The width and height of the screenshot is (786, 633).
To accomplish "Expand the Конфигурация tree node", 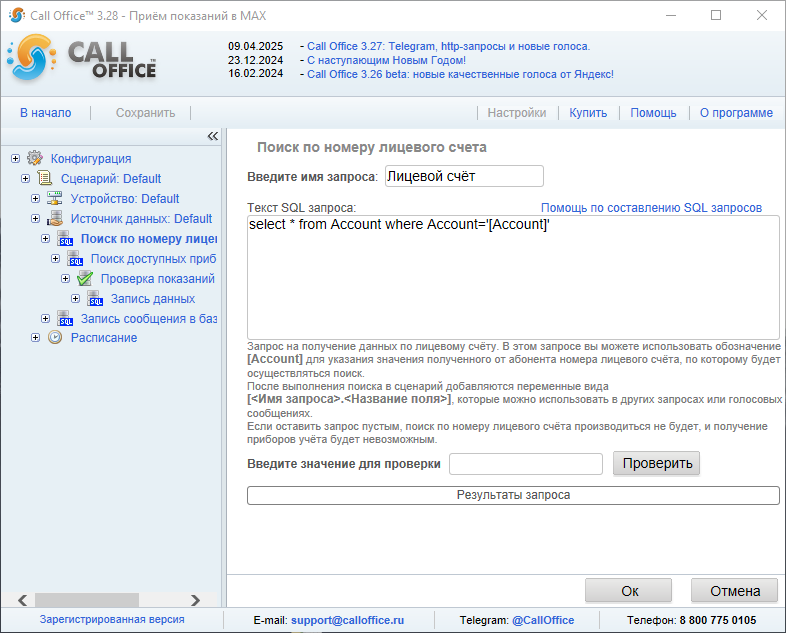I will 15,158.
